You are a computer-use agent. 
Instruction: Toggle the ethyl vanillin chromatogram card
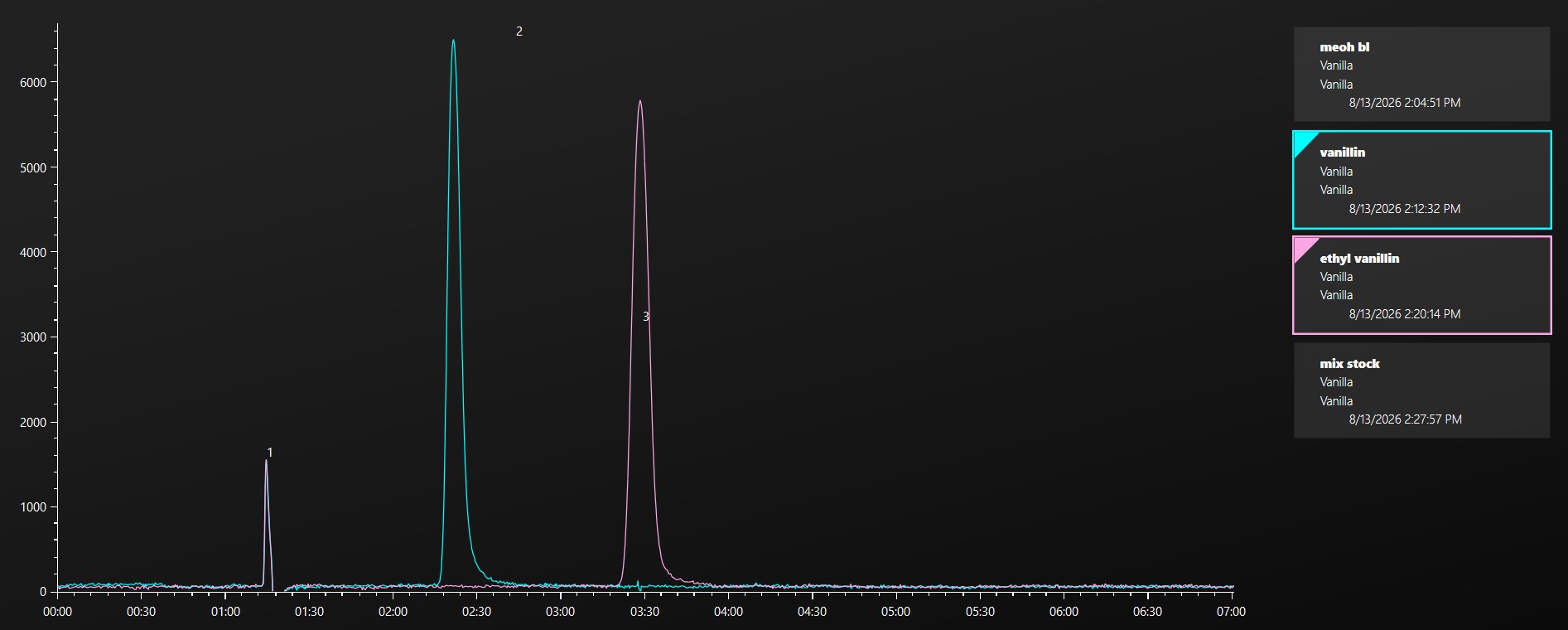click(x=1421, y=285)
